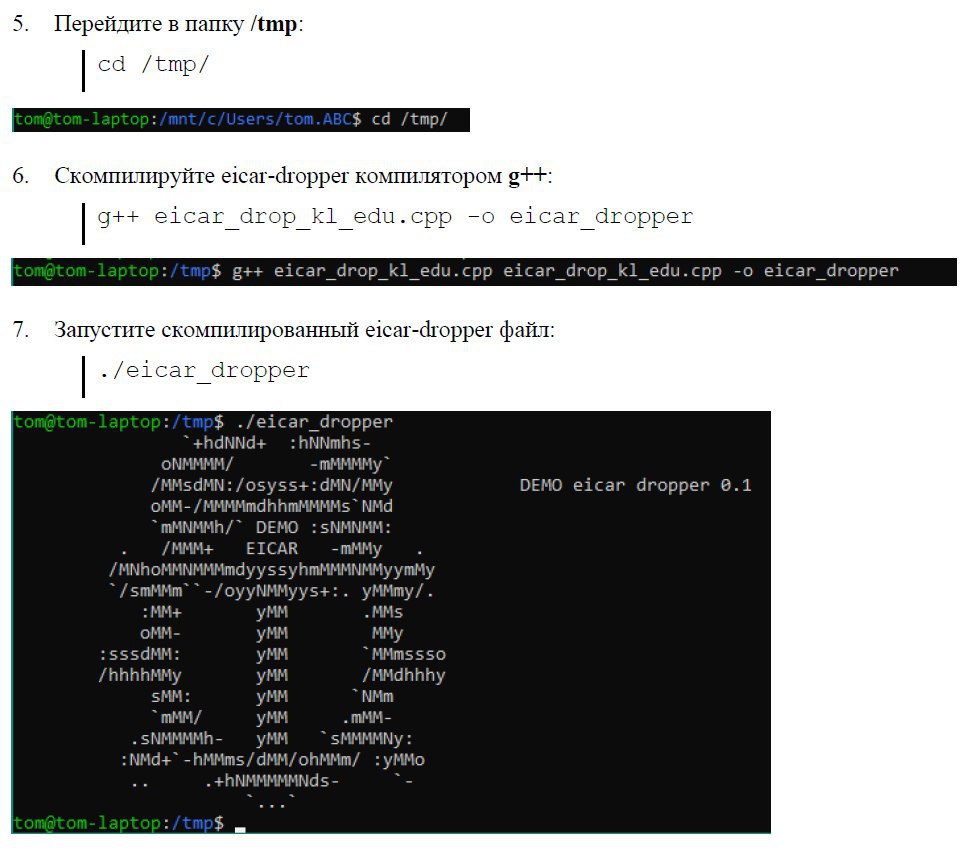Click the word DEMO inside ASCII art
Viewport: 980px width, 855px height.
click(277, 528)
